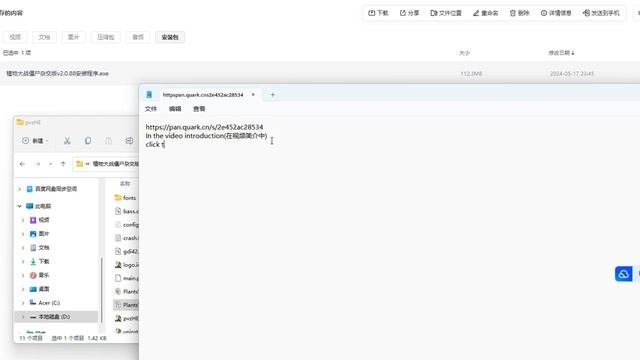Select 音乐 folder in navigation pane

40,276
